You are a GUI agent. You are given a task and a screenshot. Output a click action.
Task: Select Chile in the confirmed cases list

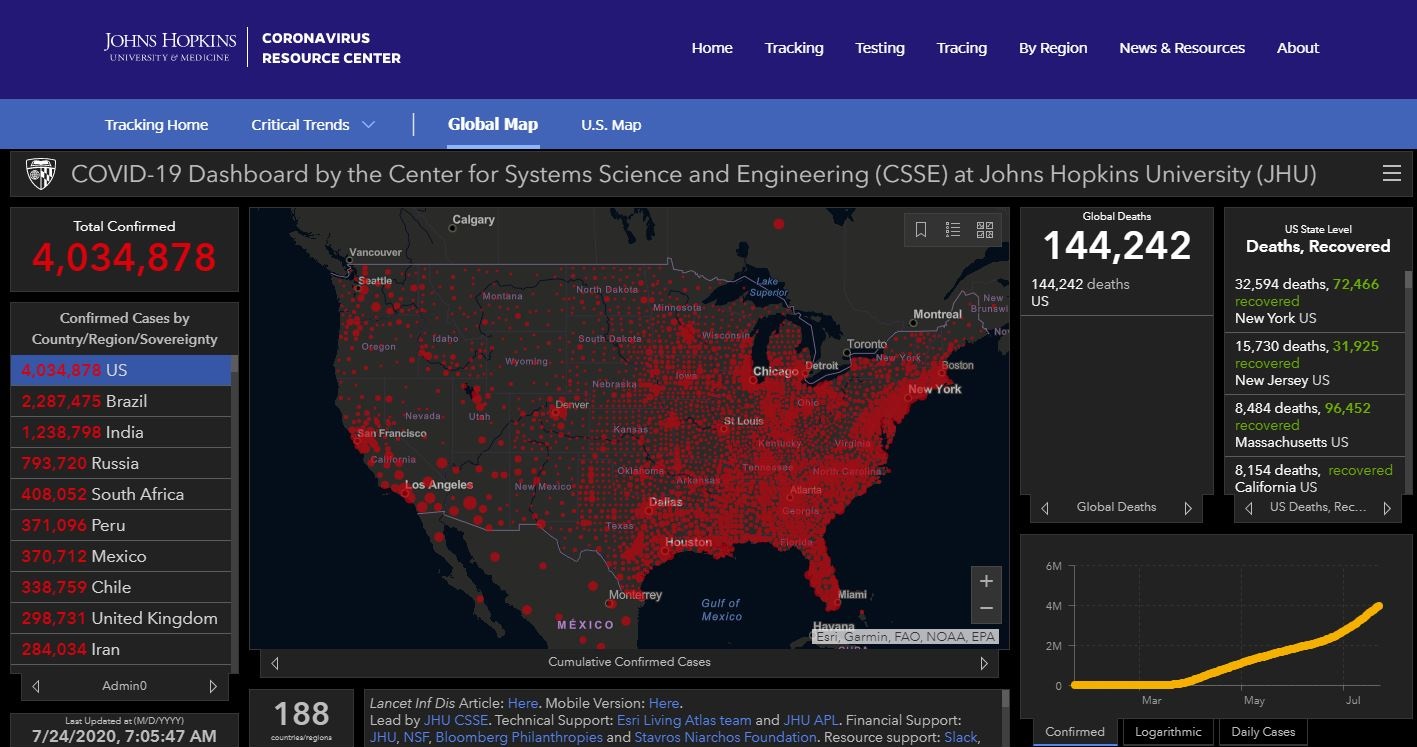point(121,587)
